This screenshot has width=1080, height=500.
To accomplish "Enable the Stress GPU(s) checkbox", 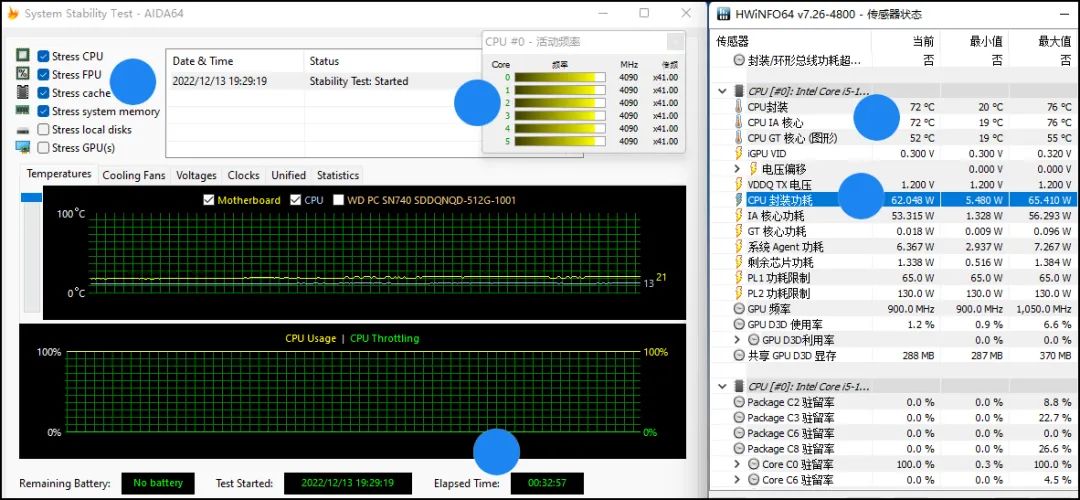I will point(43,148).
